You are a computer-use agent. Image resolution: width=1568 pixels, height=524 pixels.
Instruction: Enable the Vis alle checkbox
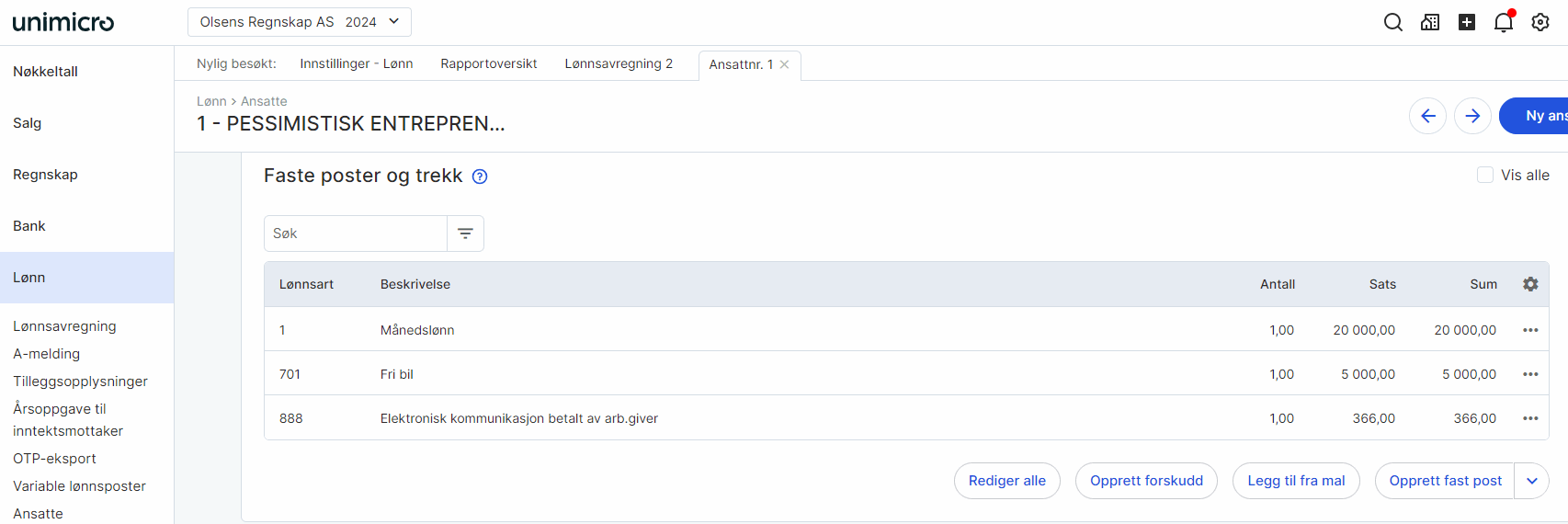pos(1485,175)
